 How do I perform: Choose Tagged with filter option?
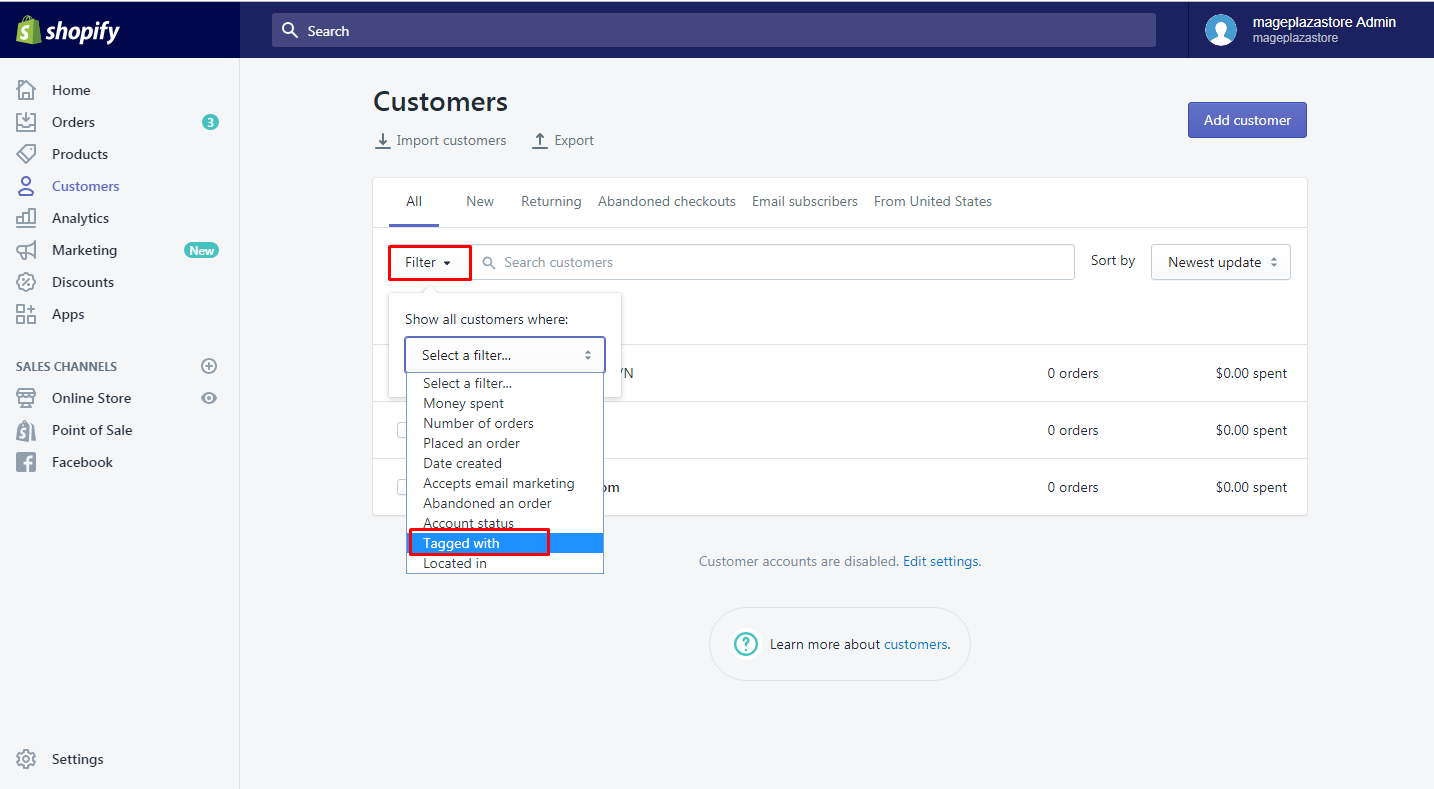click(505, 543)
